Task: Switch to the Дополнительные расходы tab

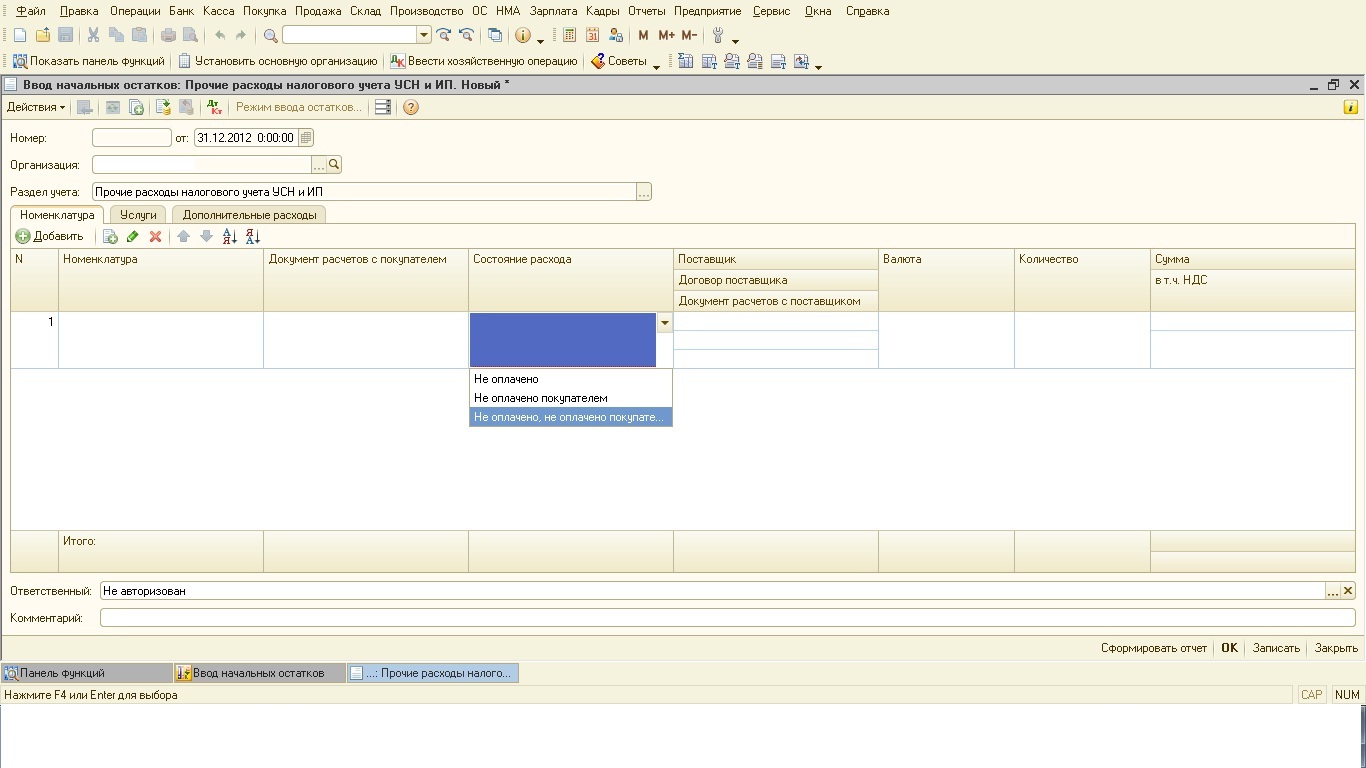Action: pyautogui.click(x=249, y=215)
